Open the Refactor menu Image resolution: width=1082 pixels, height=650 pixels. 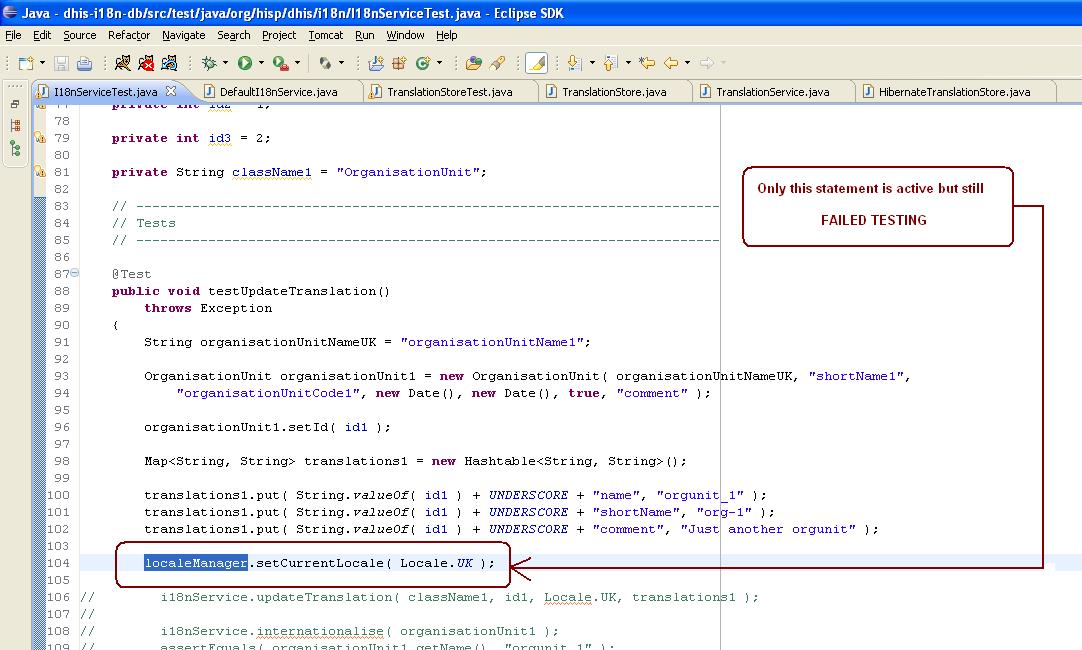tap(129, 35)
